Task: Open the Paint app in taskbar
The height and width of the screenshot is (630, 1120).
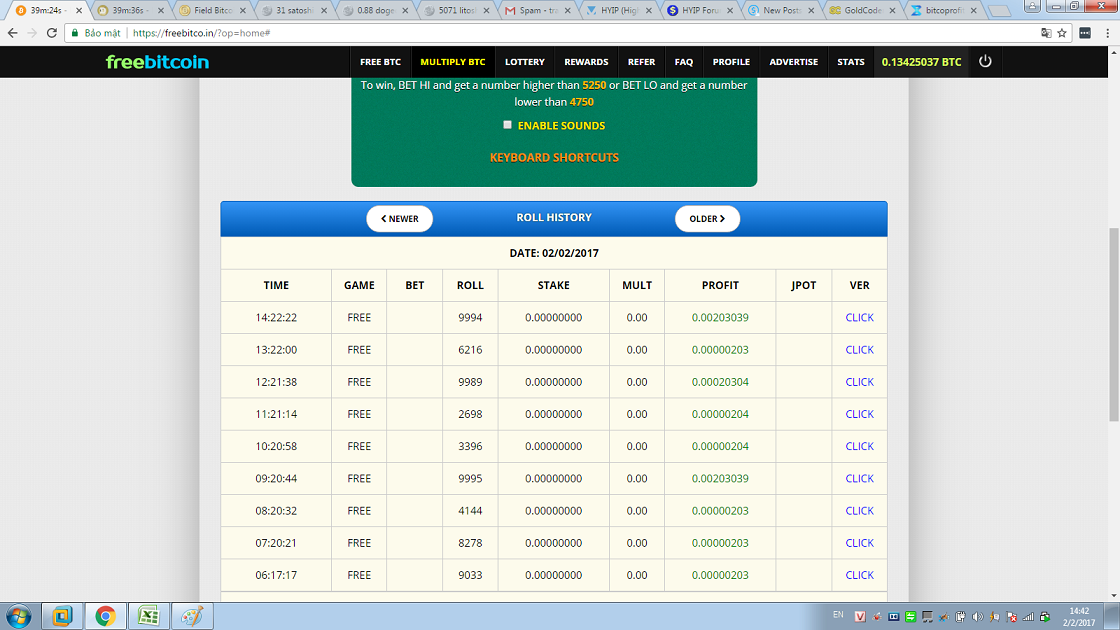Action: pos(192,615)
